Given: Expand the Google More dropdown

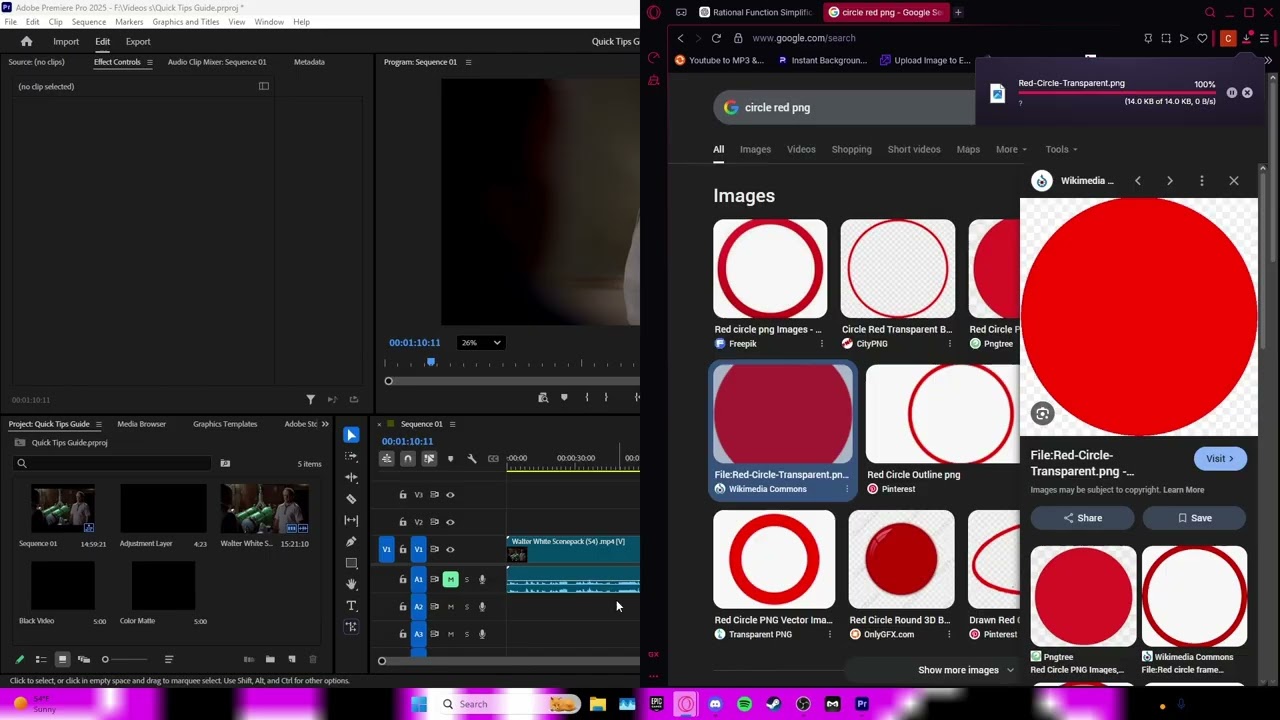Looking at the screenshot, I should pos(1012,150).
